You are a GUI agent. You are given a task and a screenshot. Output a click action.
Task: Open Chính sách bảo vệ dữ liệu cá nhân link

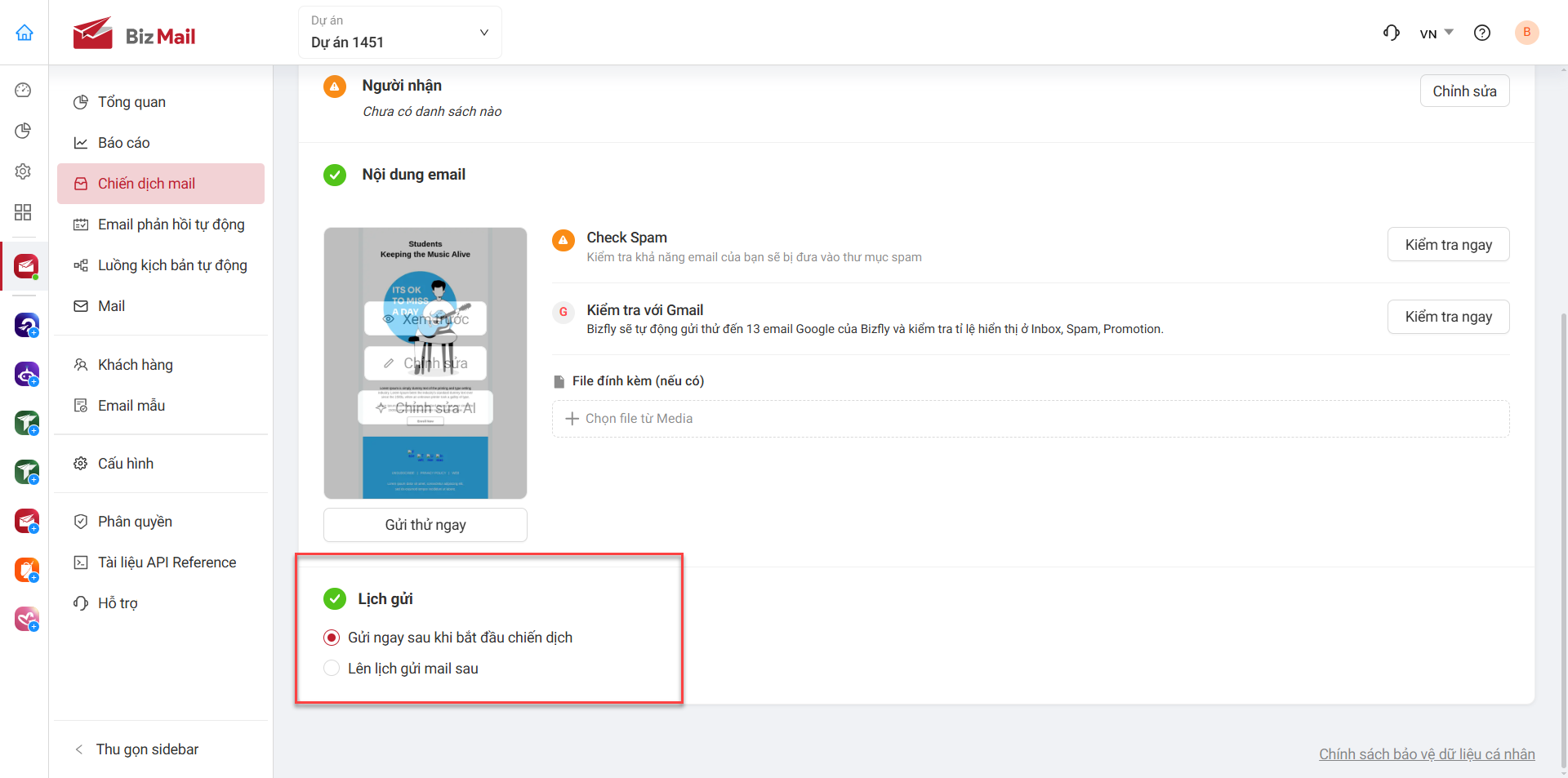click(x=1427, y=754)
